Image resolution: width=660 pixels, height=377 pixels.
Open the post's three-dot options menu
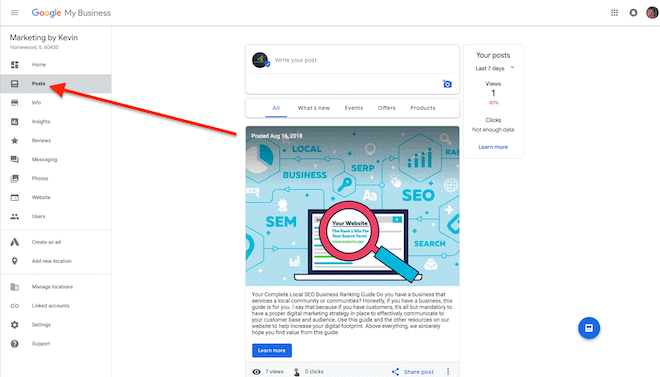tap(448, 372)
